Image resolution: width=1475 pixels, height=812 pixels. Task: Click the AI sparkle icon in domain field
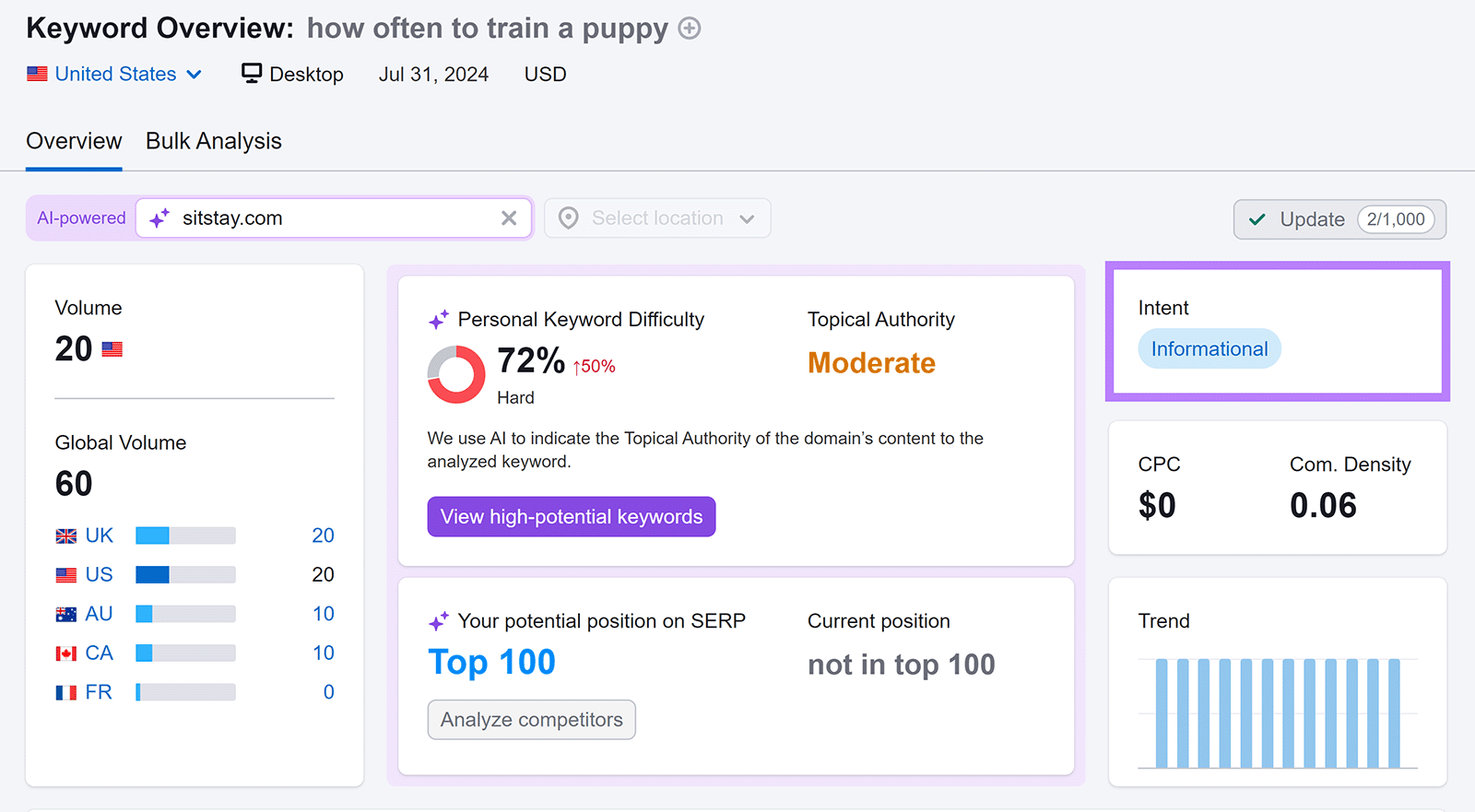pos(159,218)
